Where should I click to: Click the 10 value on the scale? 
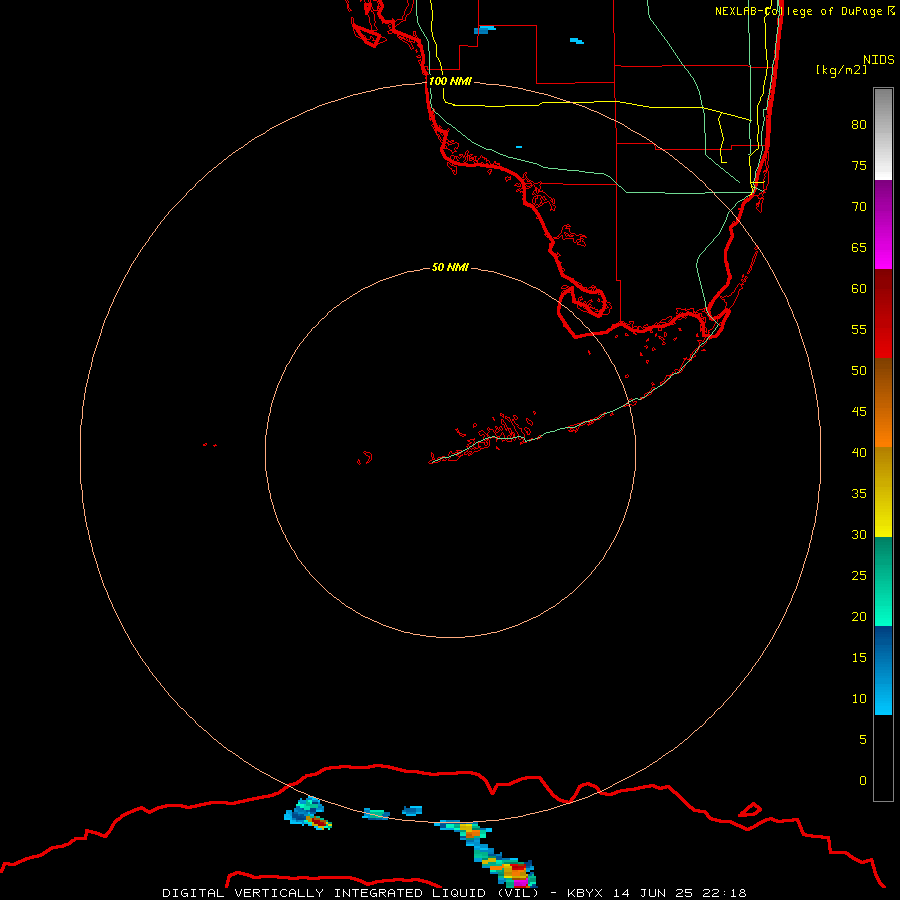859,699
